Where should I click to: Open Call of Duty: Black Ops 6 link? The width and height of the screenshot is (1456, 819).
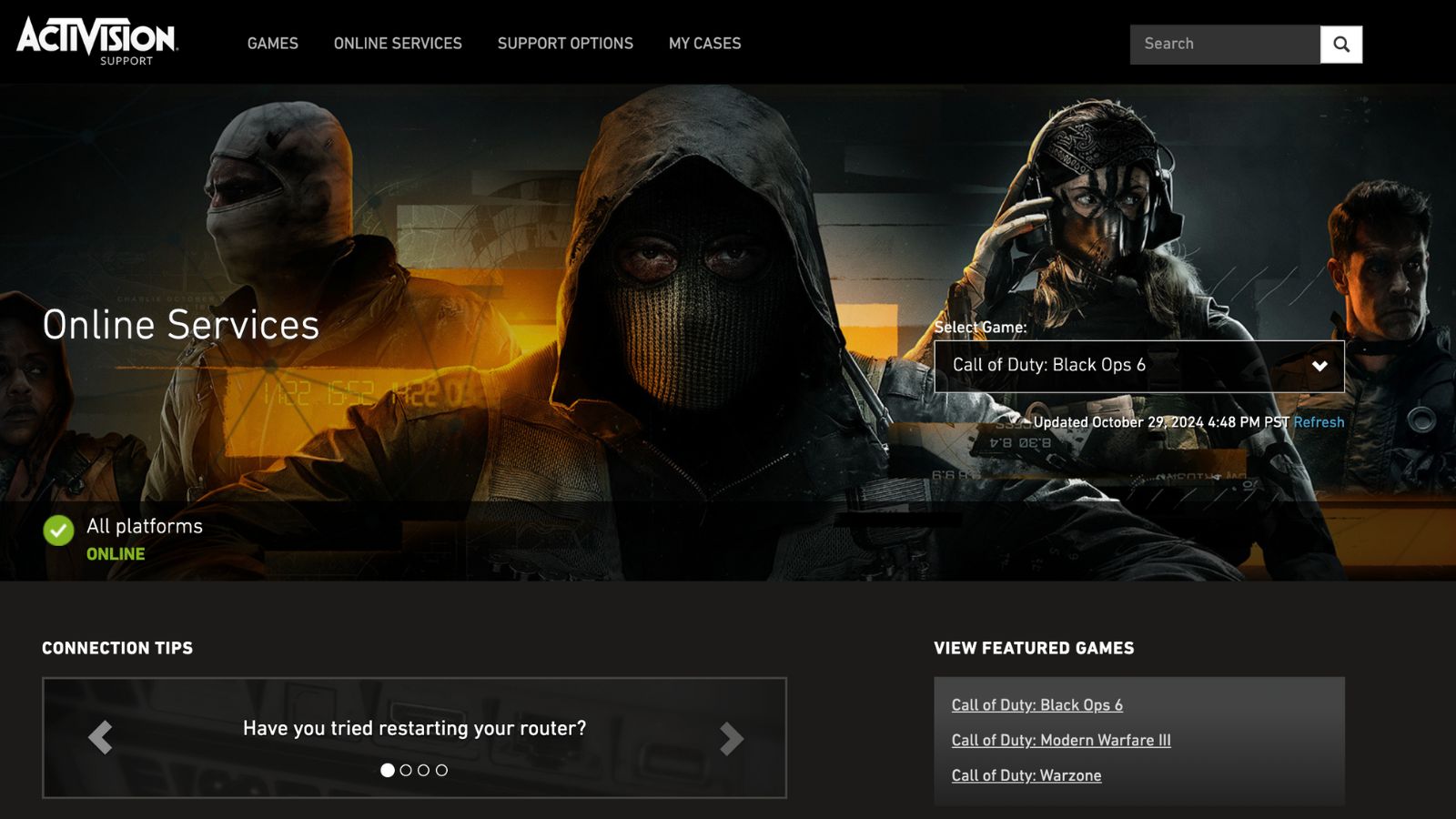coord(1036,705)
